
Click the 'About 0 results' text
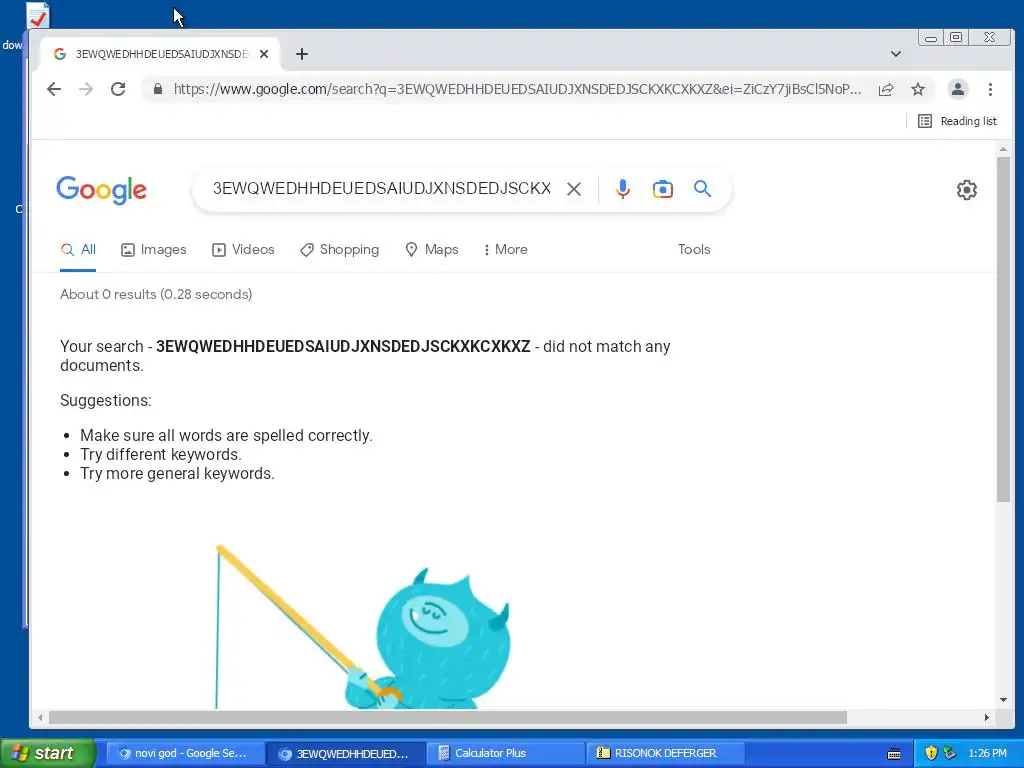(156, 295)
